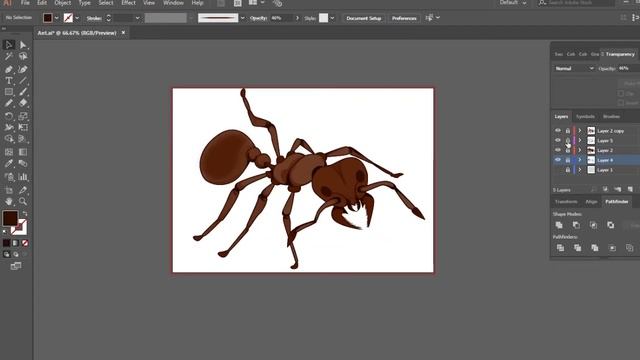This screenshot has width=640, height=360.
Task: Open the Object menu
Action: pyautogui.click(x=62, y=3)
